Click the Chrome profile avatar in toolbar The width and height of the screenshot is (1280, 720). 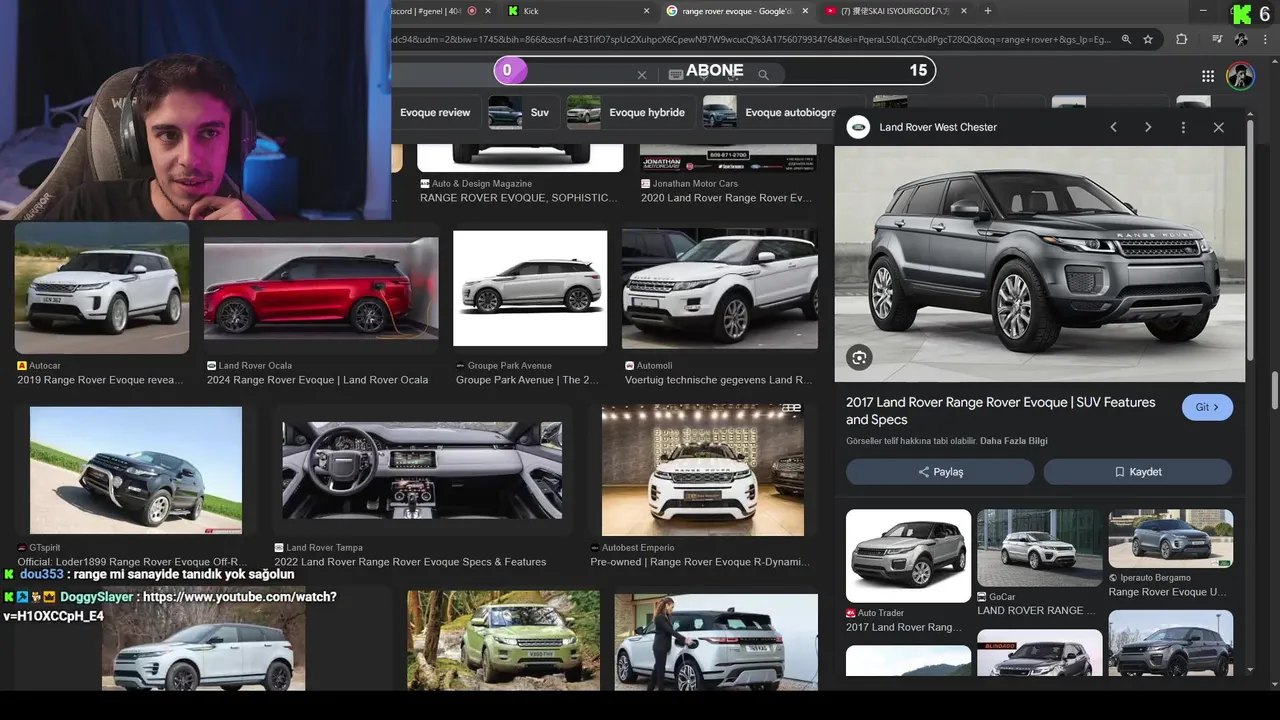[x=1241, y=39]
